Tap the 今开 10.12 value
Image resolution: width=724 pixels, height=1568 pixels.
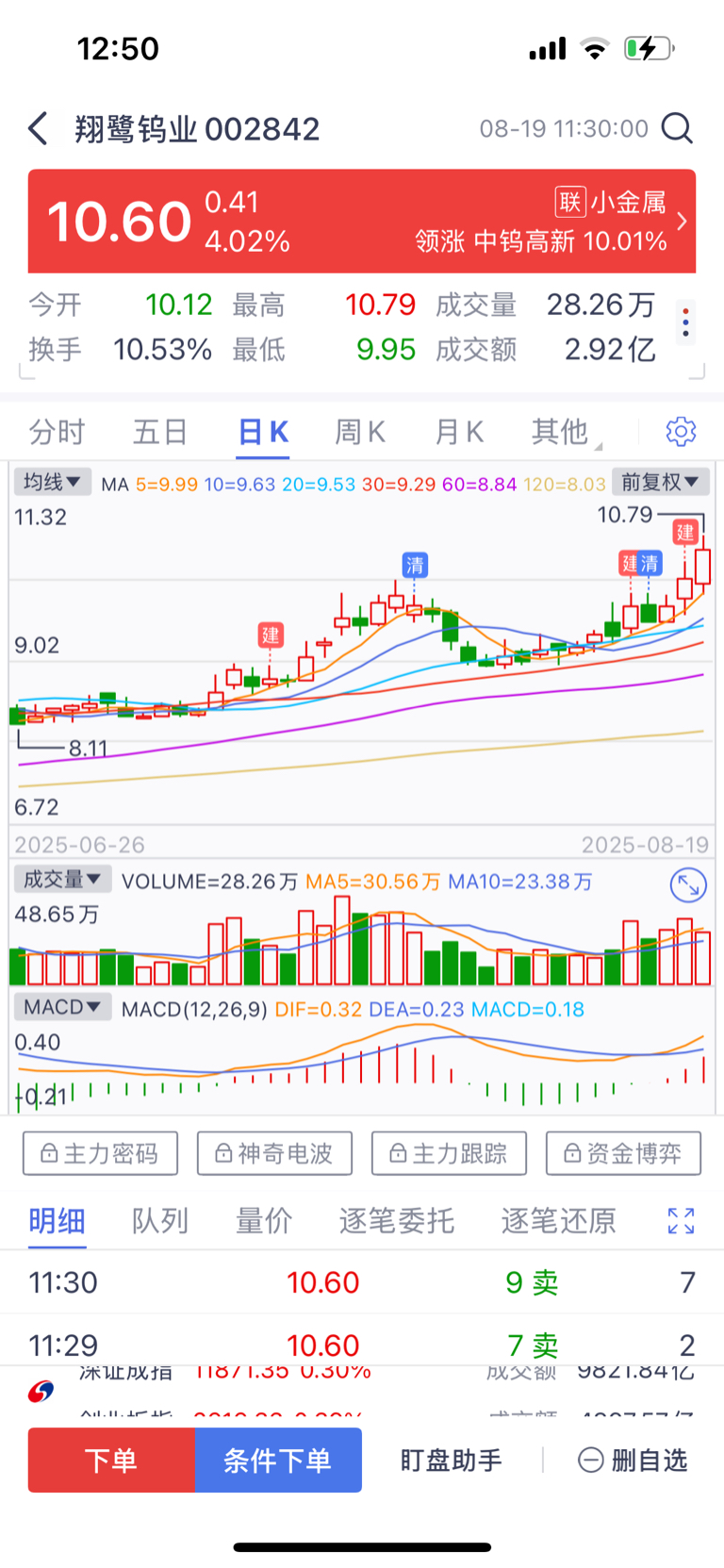coord(178,305)
